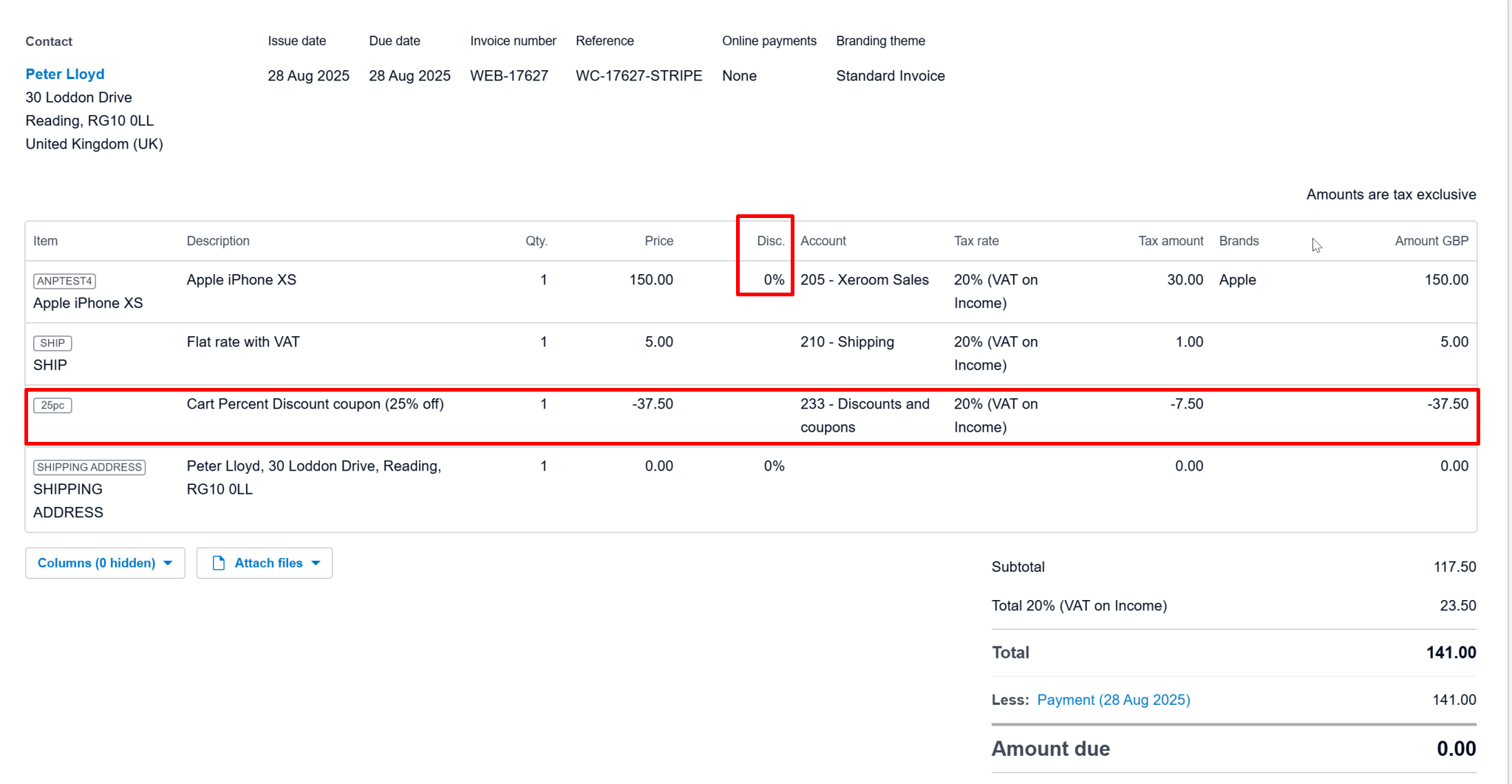Image resolution: width=1512 pixels, height=784 pixels.
Task: Click the SHIP item code tag
Action: coord(52,343)
